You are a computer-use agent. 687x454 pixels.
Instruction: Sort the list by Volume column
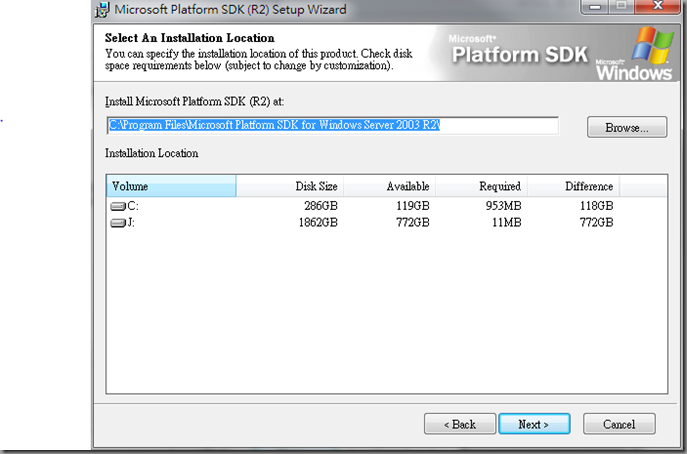(171, 186)
